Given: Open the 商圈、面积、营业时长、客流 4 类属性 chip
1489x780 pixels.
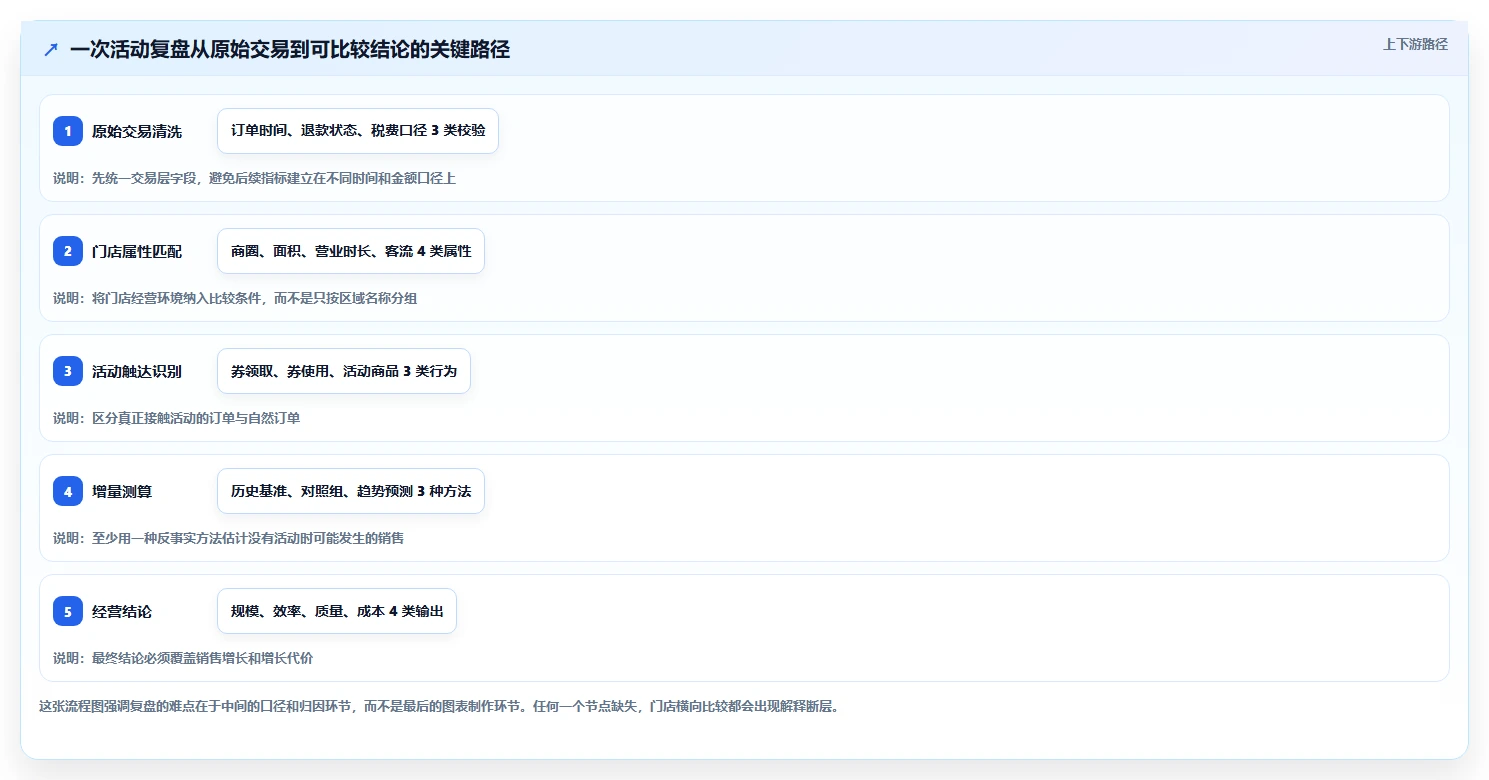Looking at the screenshot, I should pyautogui.click(x=351, y=251).
